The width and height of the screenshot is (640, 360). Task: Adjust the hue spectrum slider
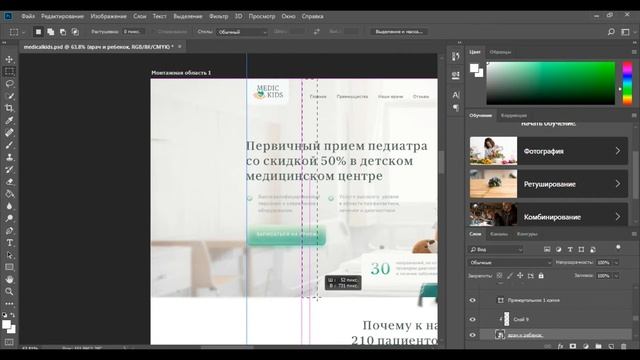pyautogui.click(x=627, y=83)
